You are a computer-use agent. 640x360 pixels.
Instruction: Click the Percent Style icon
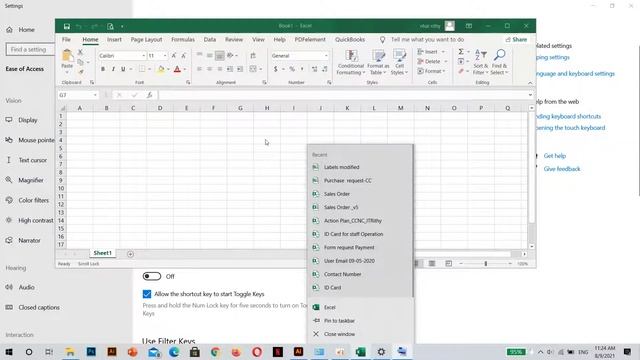point(292,69)
